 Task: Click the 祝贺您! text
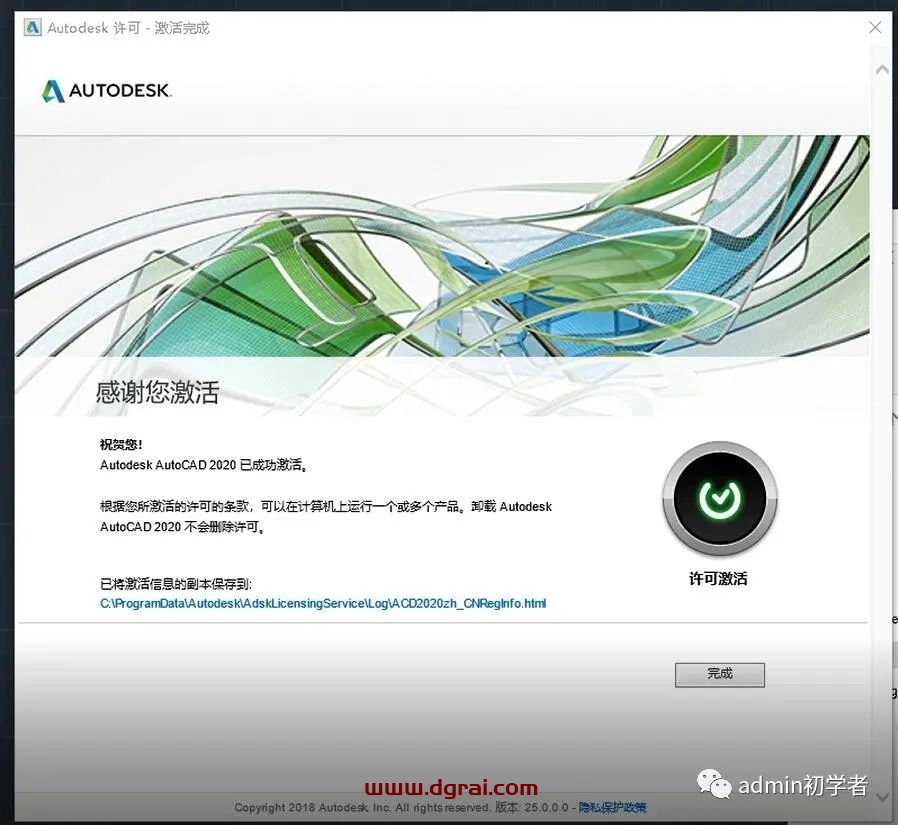(x=121, y=444)
